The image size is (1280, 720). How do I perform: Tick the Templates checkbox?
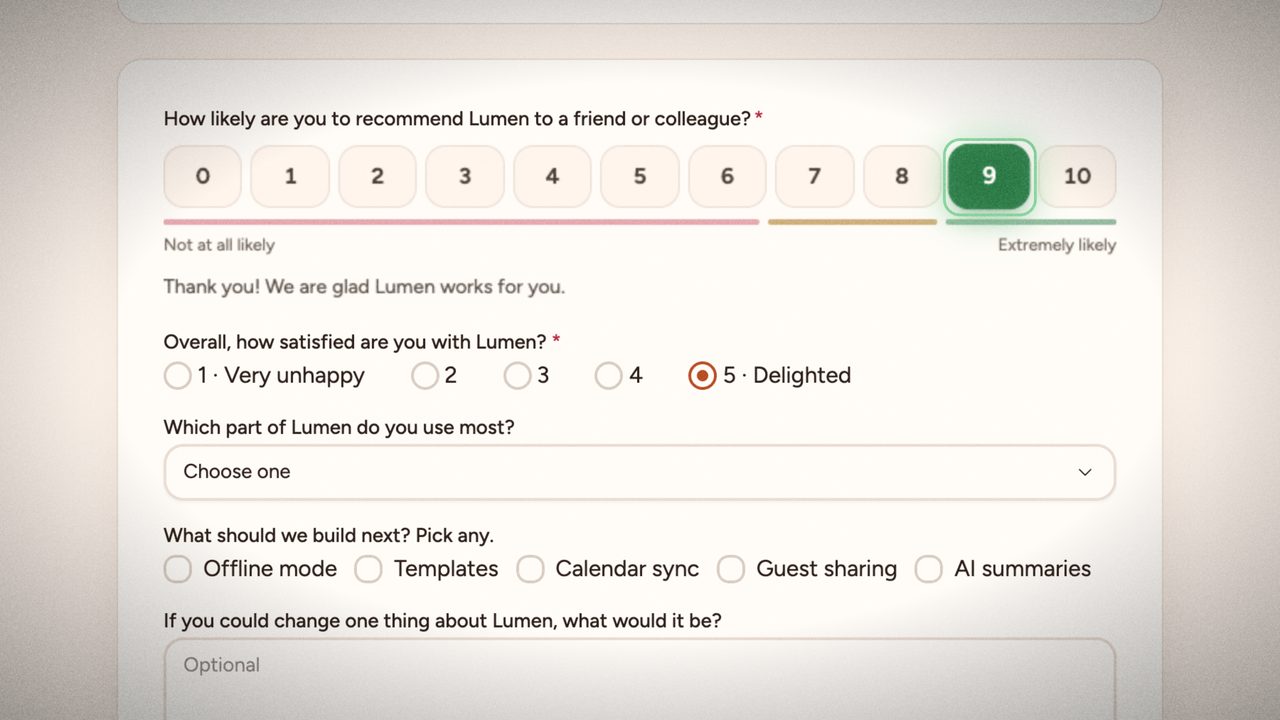tap(368, 569)
